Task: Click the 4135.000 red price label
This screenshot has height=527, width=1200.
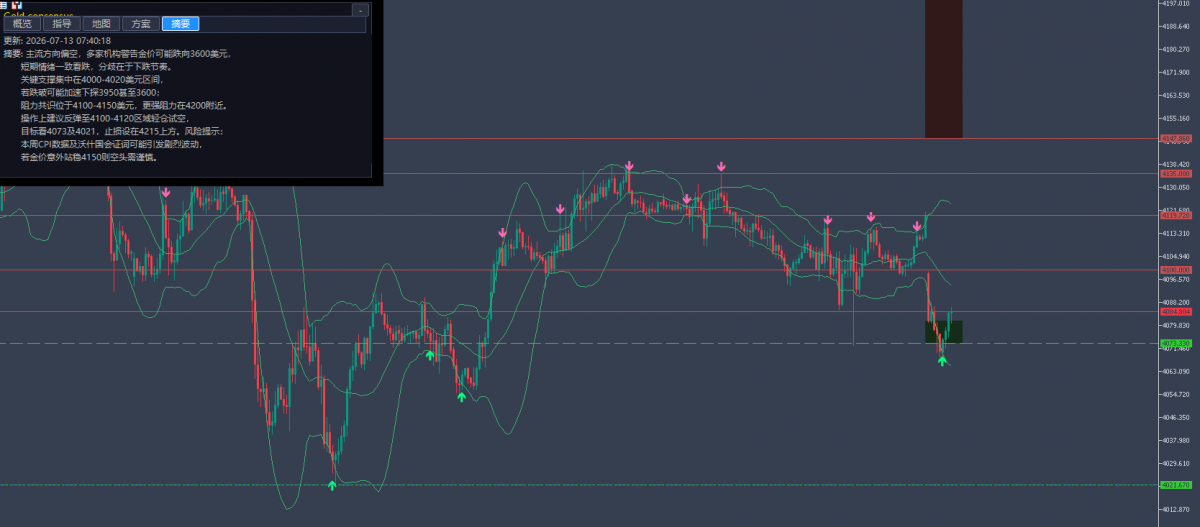Action: click(1175, 173)
